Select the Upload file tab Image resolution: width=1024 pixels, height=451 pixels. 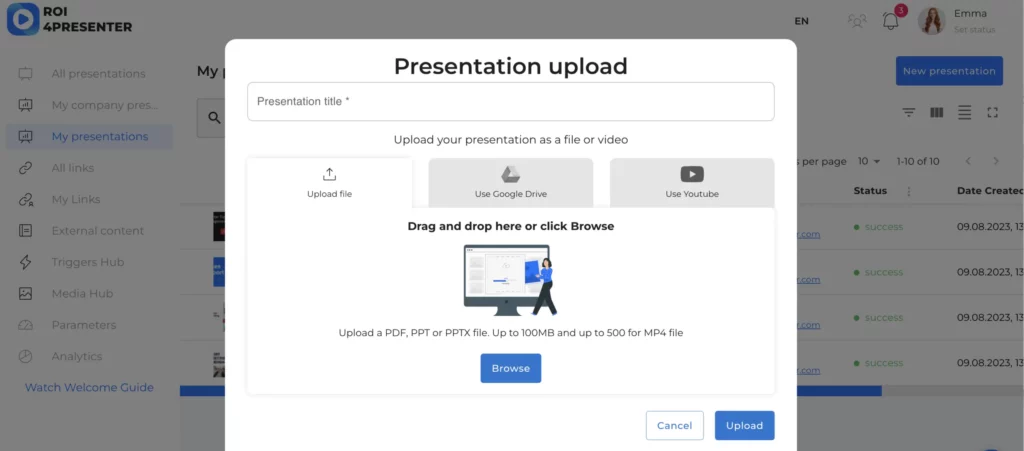(x=329, y=183)
